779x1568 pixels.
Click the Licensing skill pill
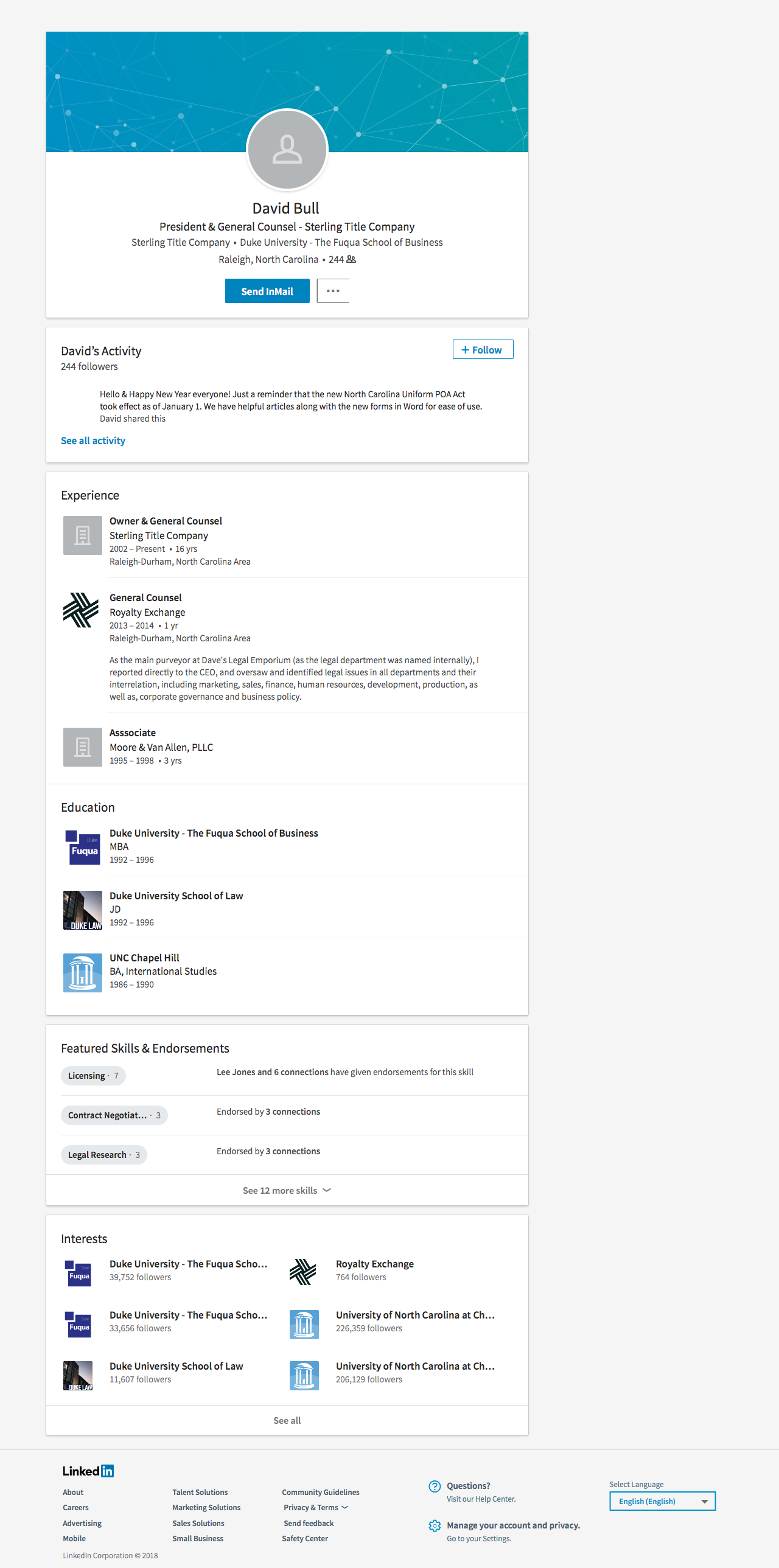(x=93, y=1076)
